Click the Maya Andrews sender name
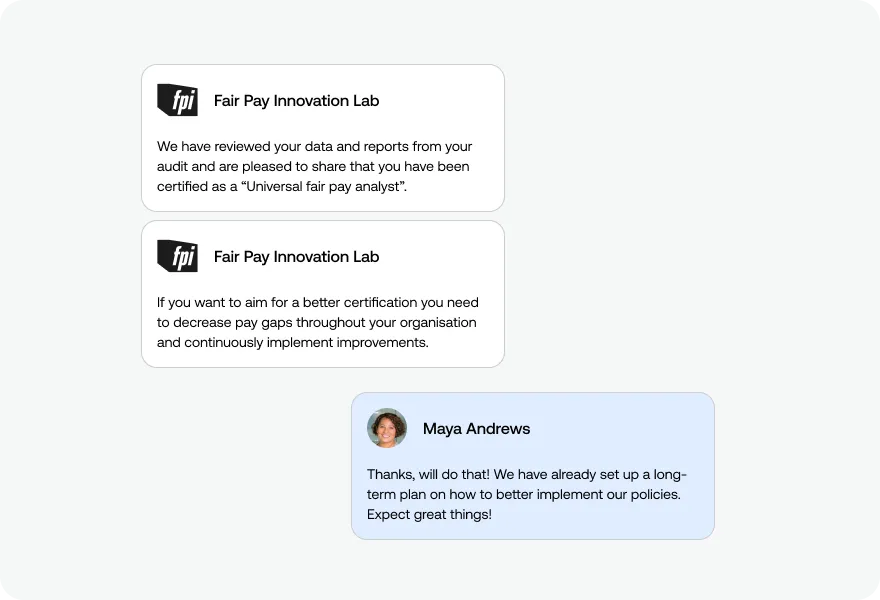The height and width of the screenshot is (600, 880). click(476, 429)
